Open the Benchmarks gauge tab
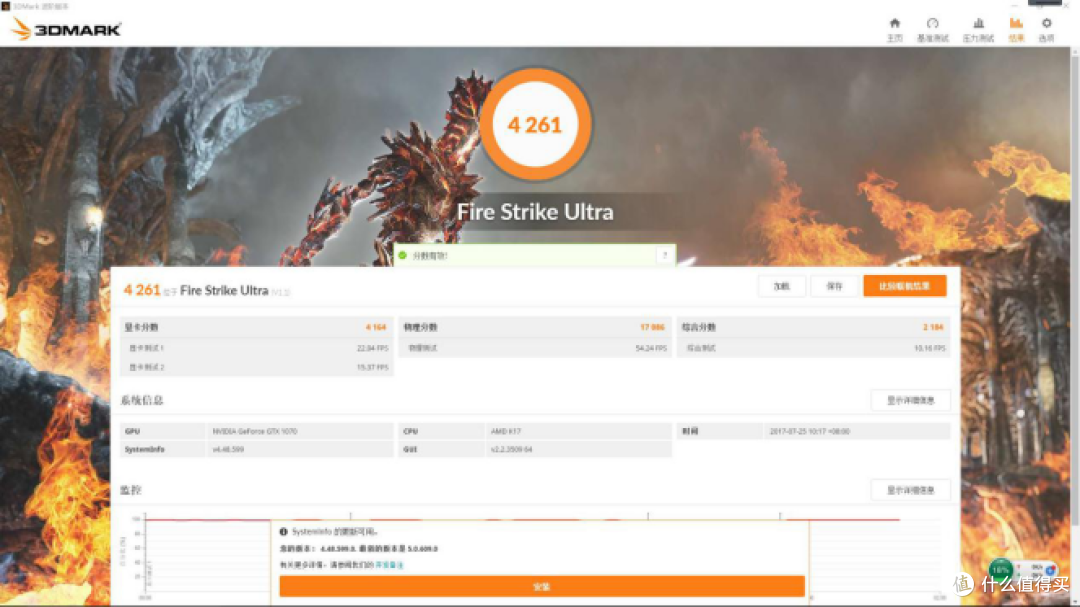The image size is (1080, 607). (x=933, y=30)
